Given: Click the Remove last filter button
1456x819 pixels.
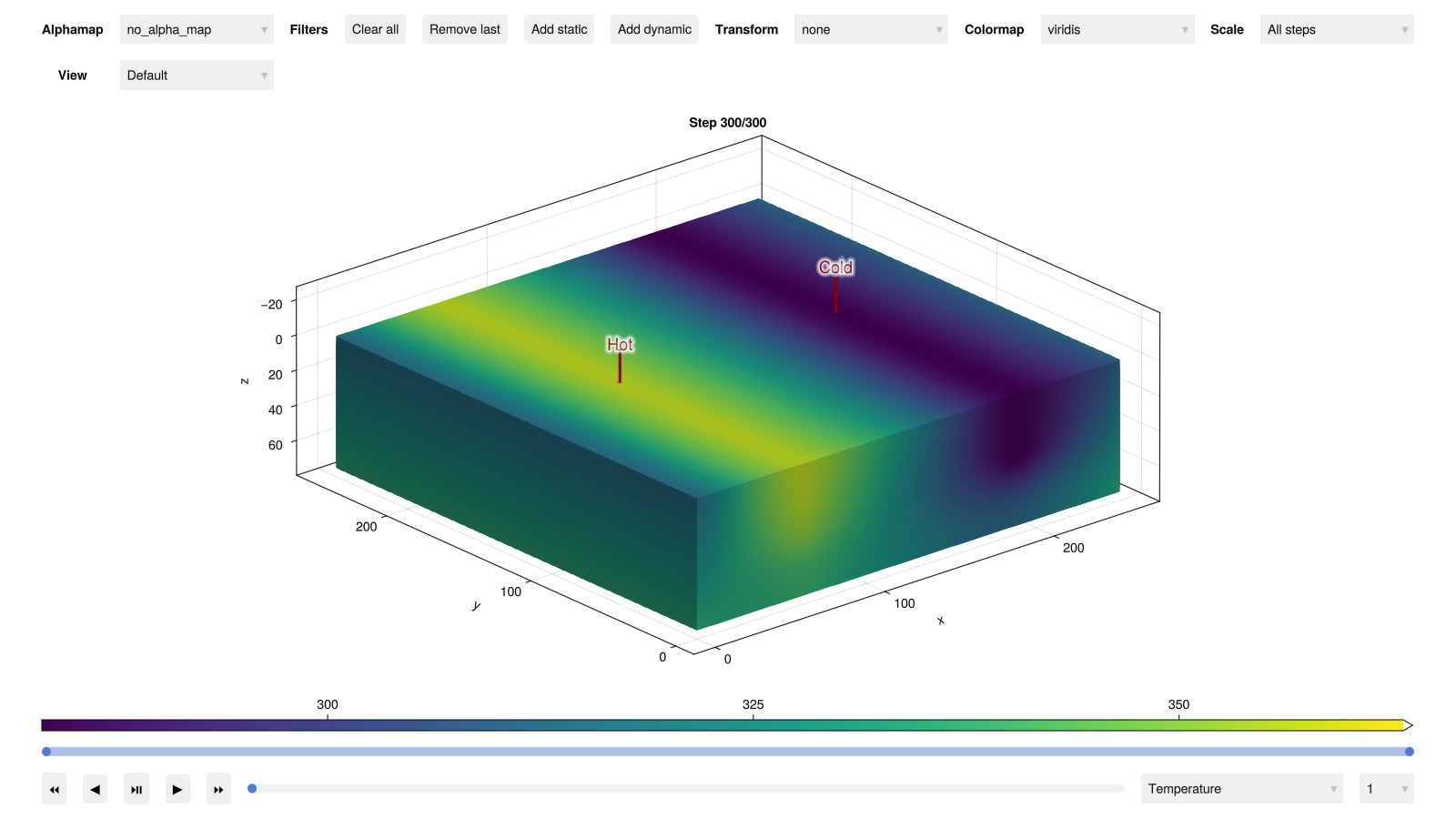Looking at the screenshot, I should pyautogui.click(x=464, y=29).
